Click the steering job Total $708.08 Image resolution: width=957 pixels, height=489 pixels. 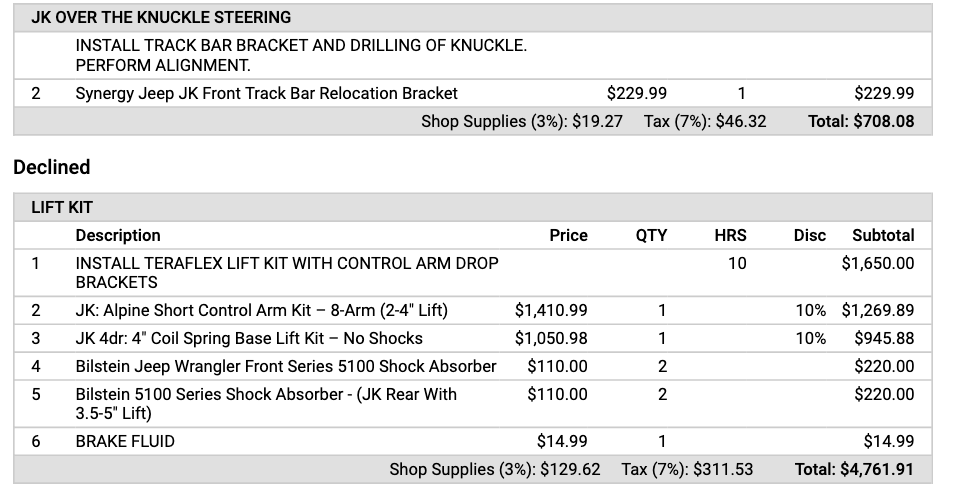860,121
